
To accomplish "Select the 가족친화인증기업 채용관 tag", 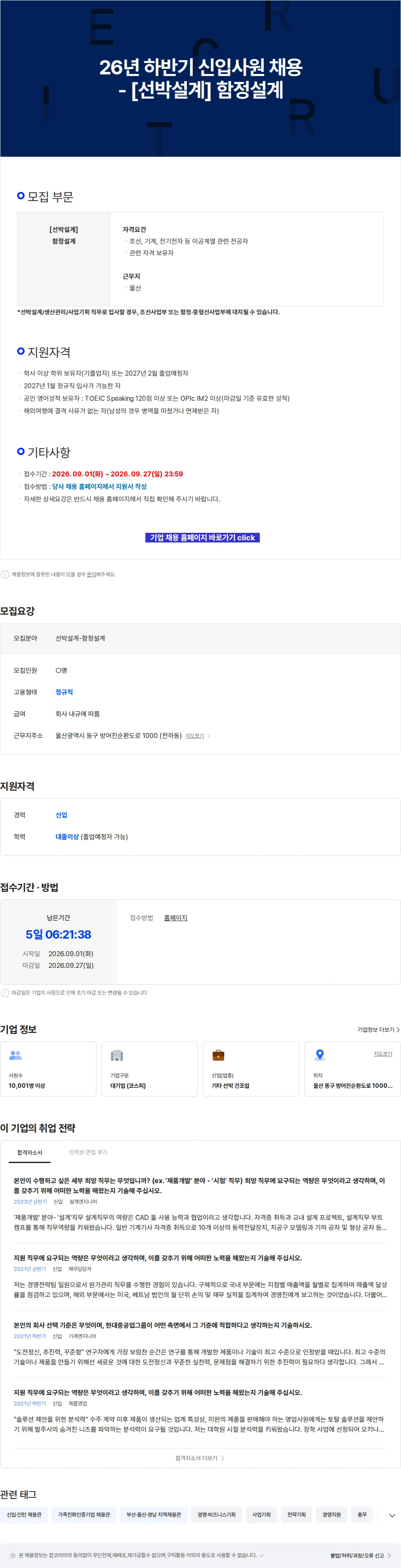I will [x=84, y=1515].
